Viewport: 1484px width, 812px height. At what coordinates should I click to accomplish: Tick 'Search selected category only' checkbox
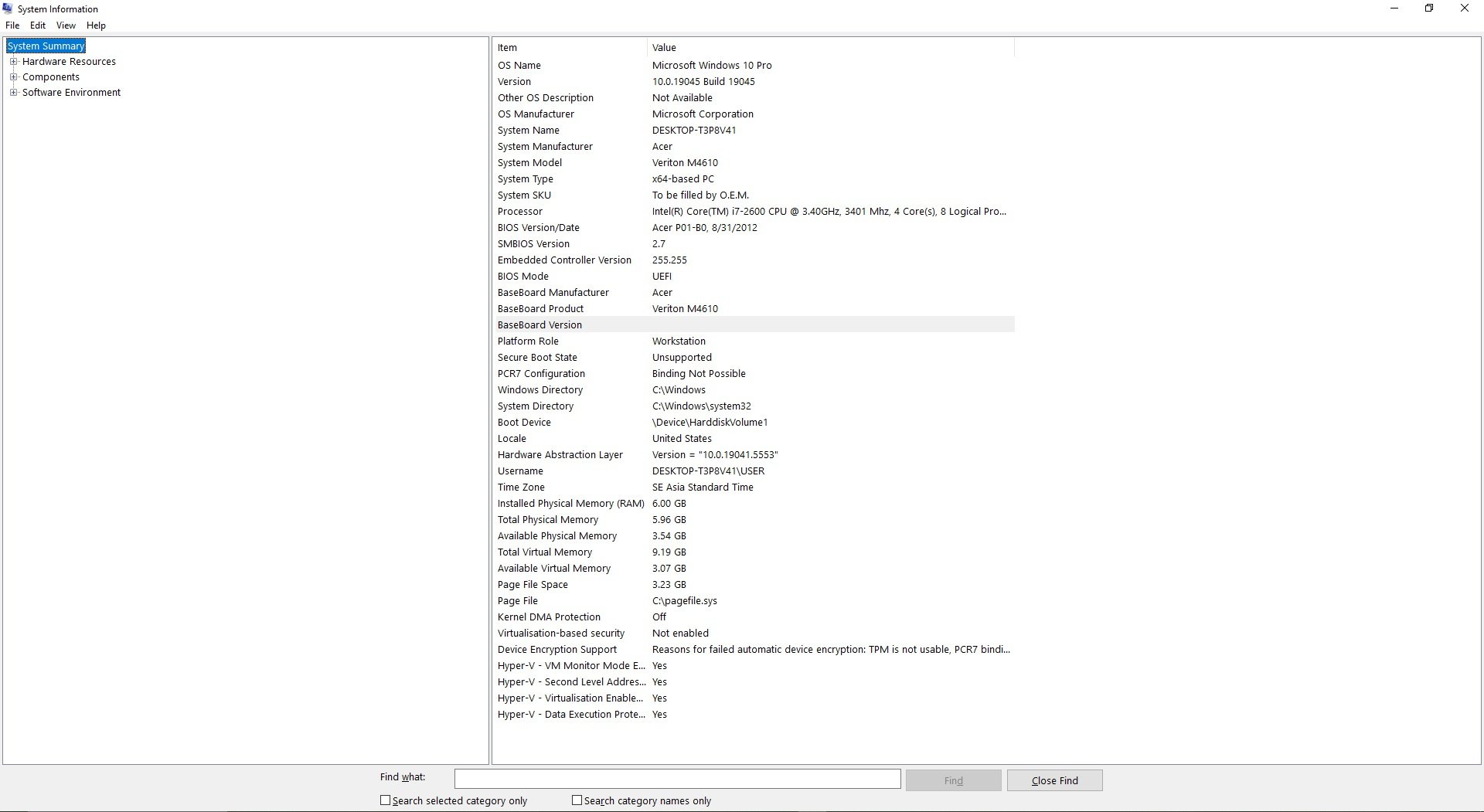point(385,800)
